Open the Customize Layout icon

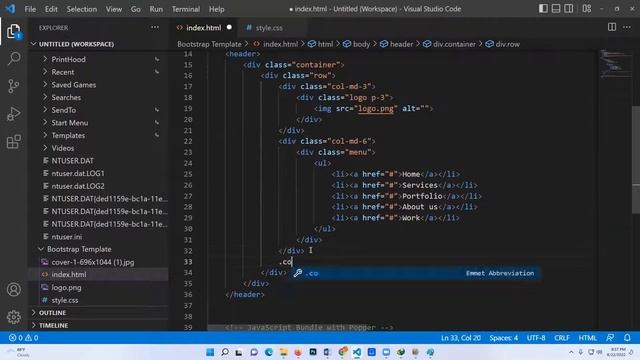(587, 9)
